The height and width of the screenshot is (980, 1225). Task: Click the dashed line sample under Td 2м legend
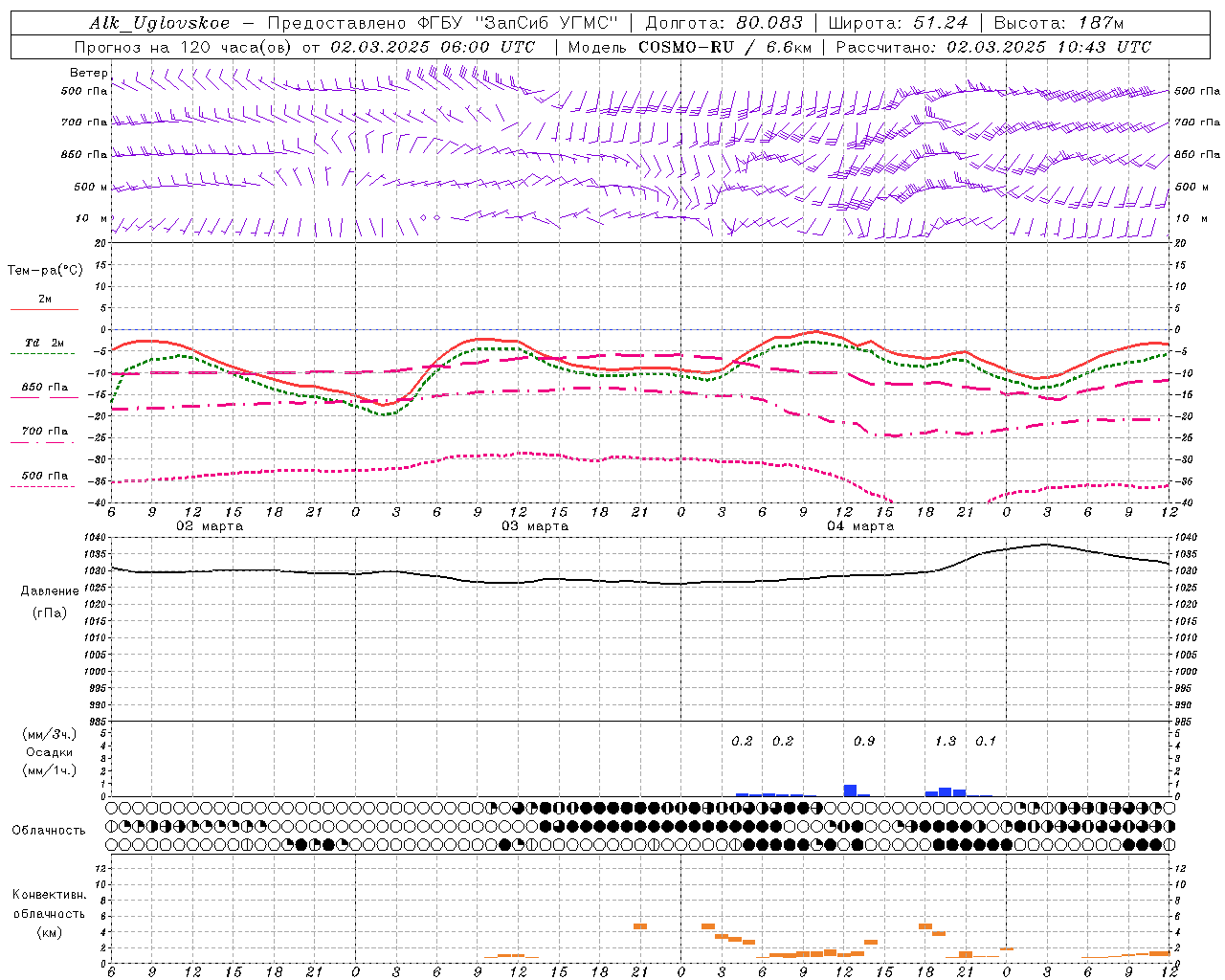42,354
